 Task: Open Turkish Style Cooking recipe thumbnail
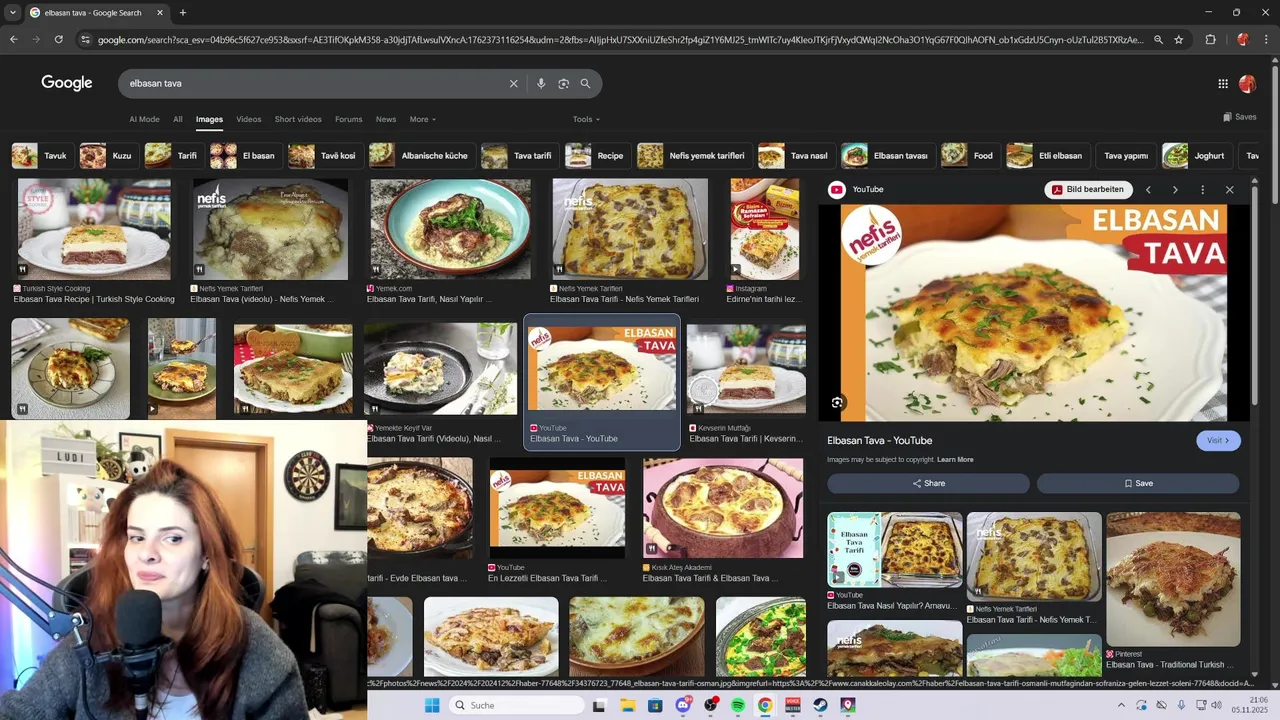[94, 229]
